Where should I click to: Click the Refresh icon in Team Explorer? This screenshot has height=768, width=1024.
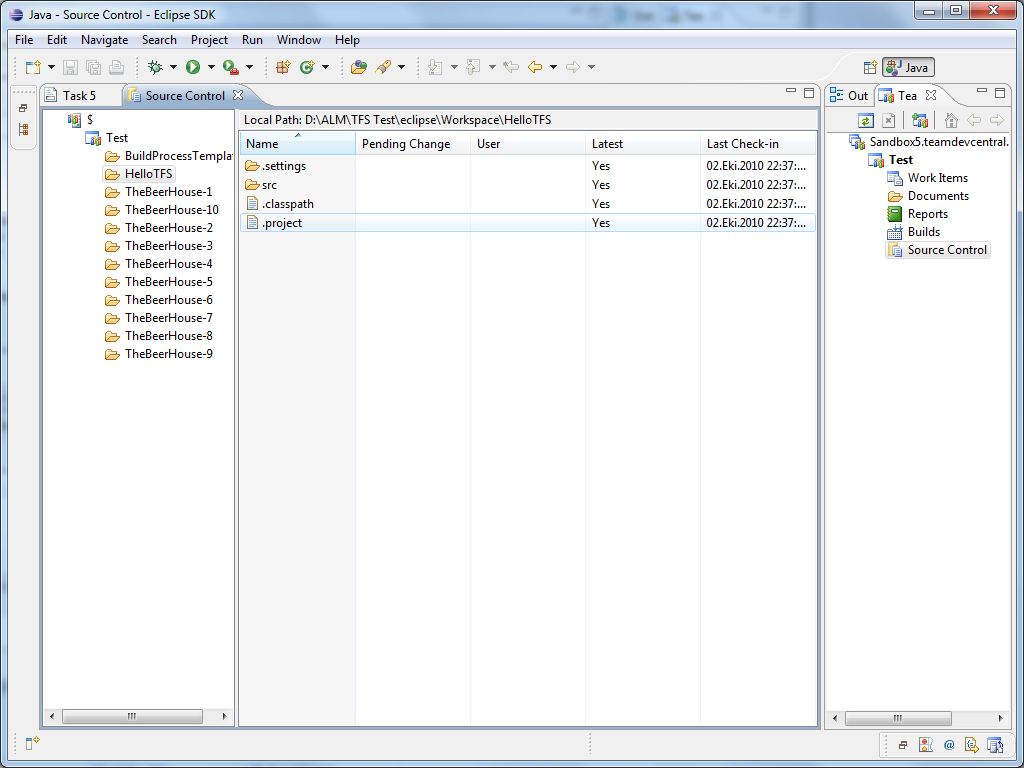(865, 120)
